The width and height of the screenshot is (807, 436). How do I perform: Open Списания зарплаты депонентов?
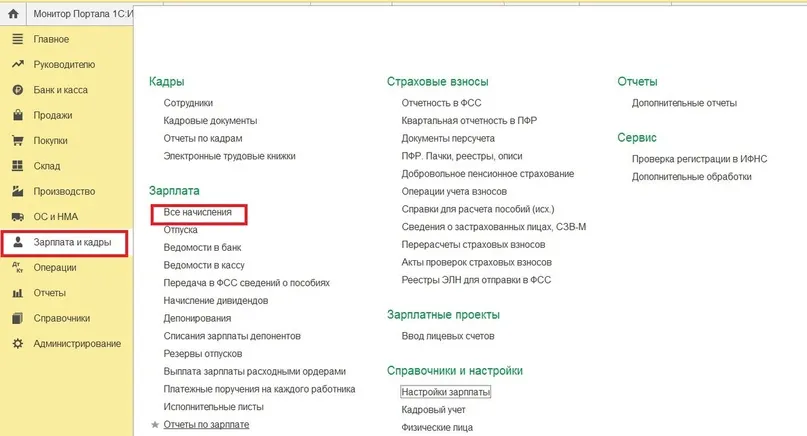tap(232, 336)
